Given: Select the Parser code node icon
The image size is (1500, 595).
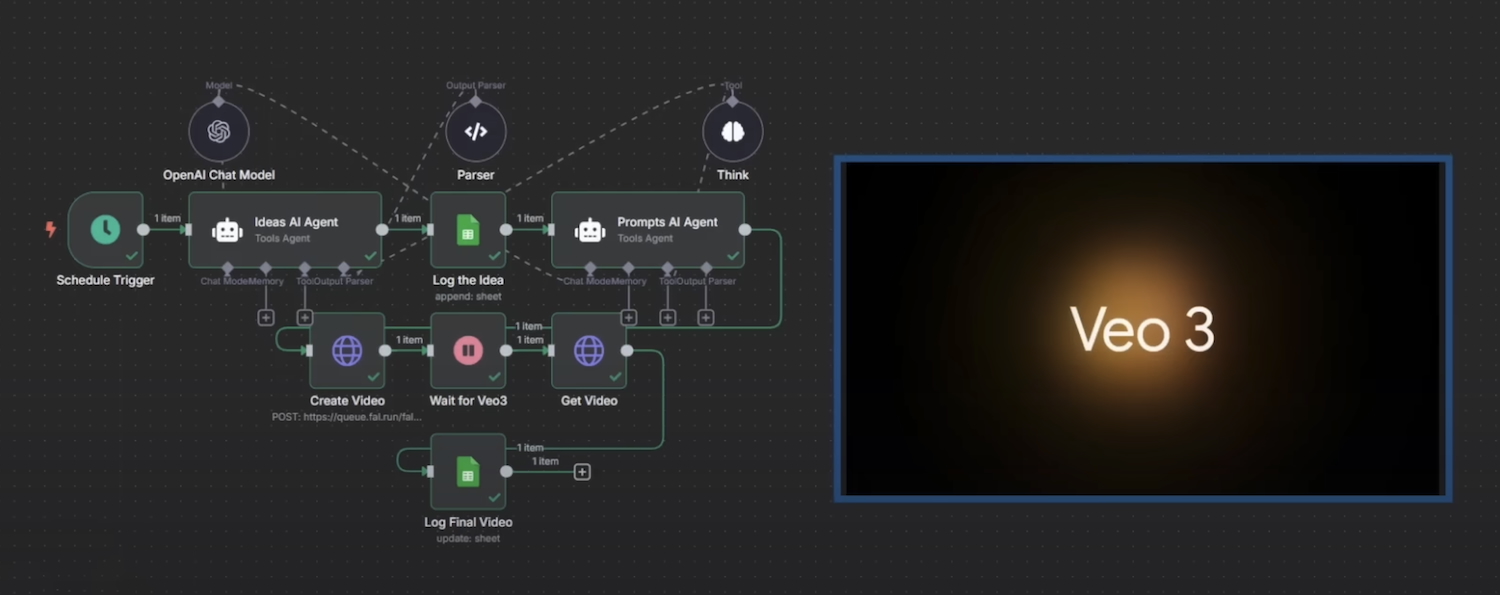Looking at the screenshot, I should tap(476, 131).
